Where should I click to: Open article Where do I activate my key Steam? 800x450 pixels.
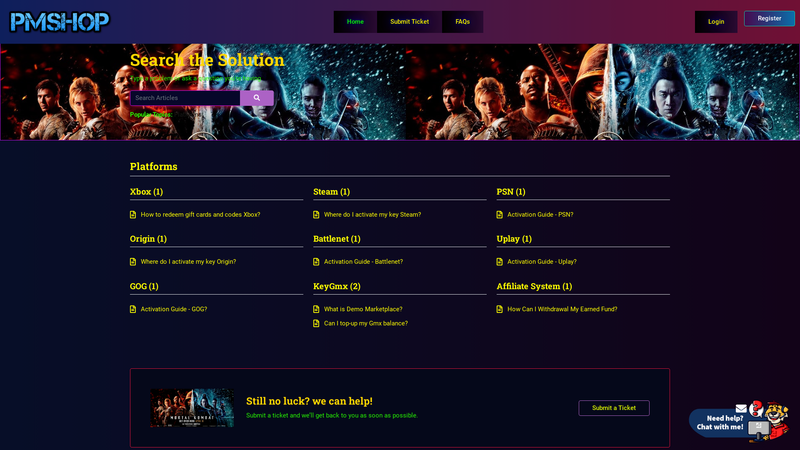pyautogui.click(x=372, y=215)
